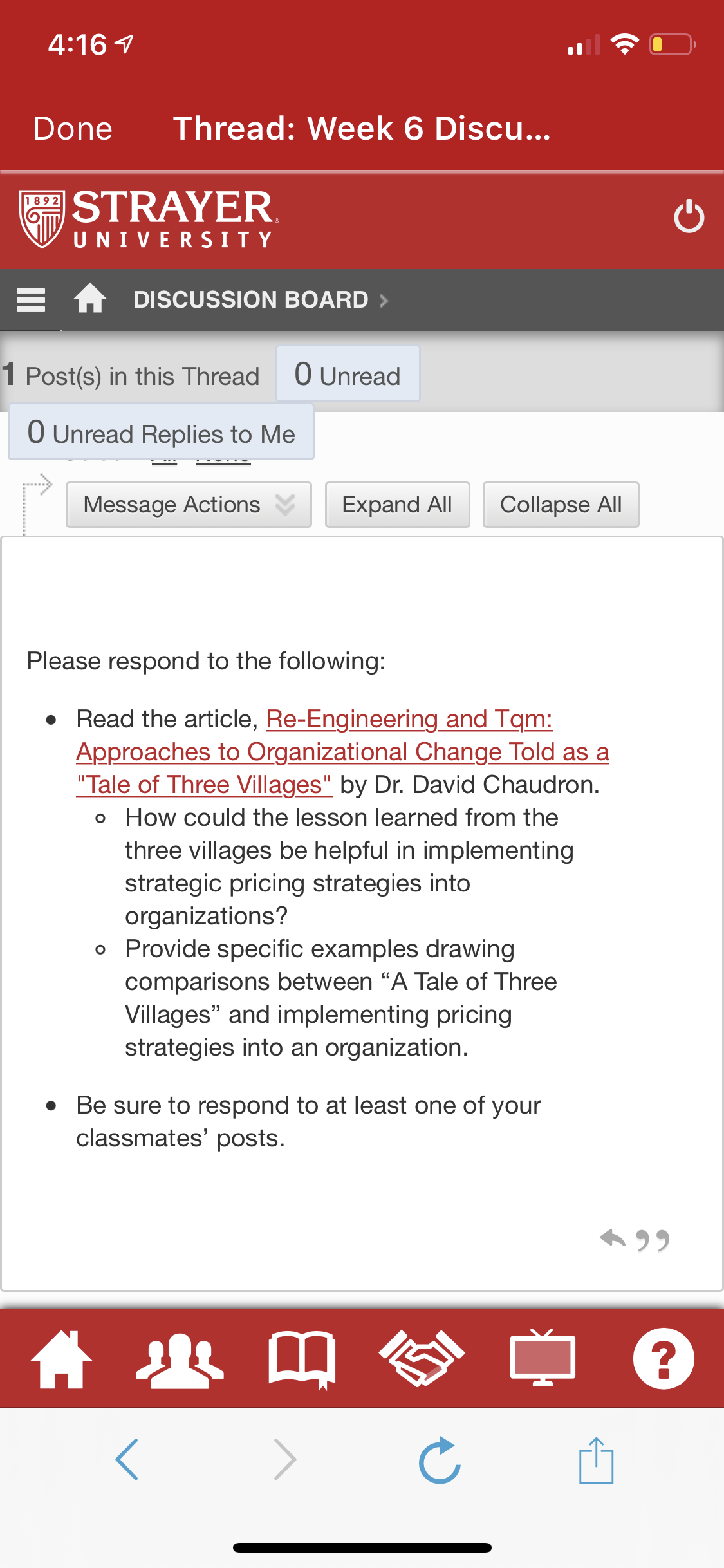
Task: Open the hamburger menu icon
Action: coord(31,300)
